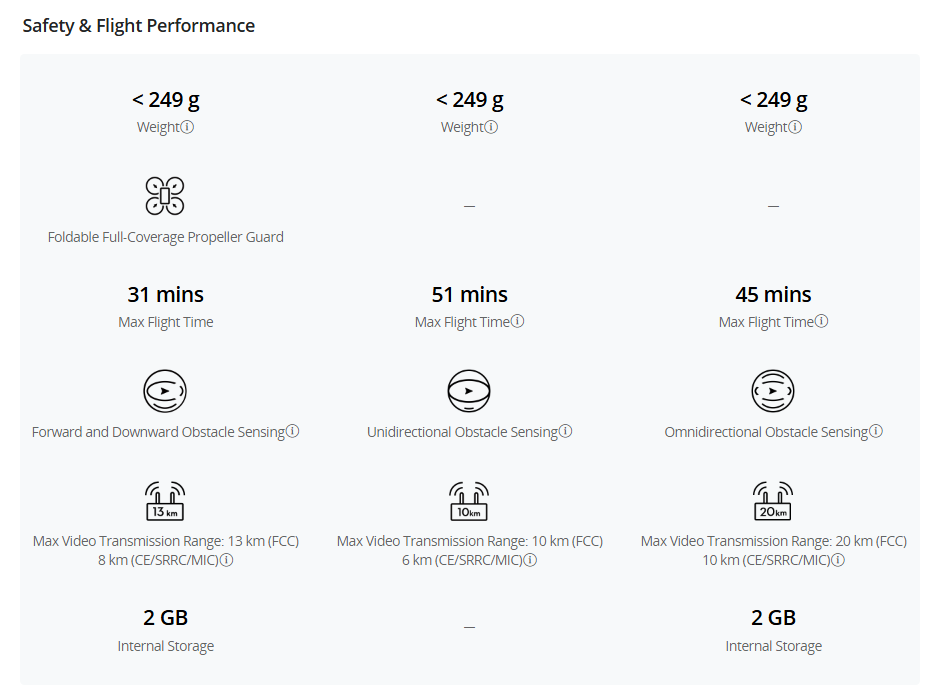
Task: Open info icon after Forward and Downward Obstacle Sensing
Action: tap(292, 431)
